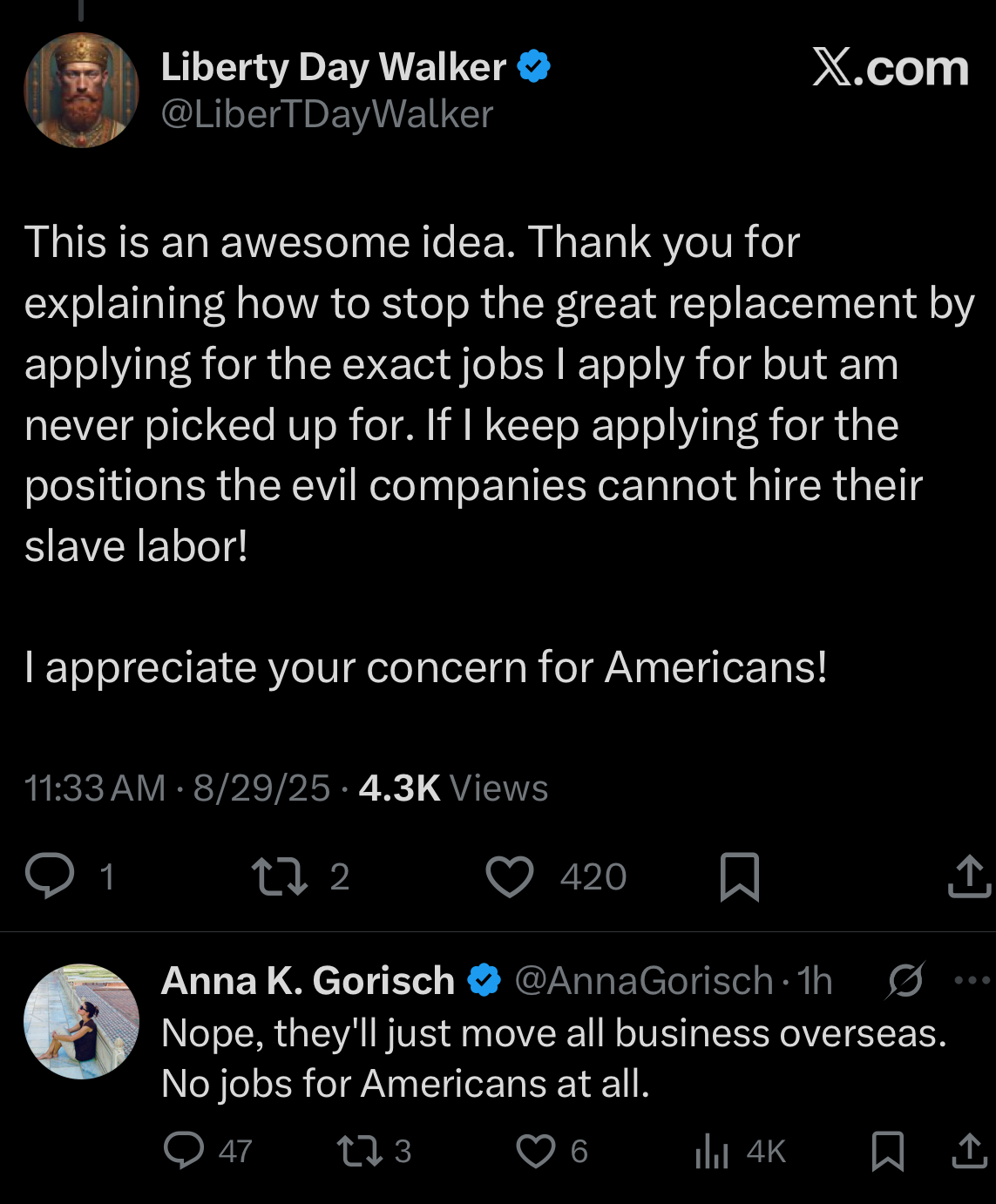Go to the @LiberTDayWalker handle

(x=328, y=114)
